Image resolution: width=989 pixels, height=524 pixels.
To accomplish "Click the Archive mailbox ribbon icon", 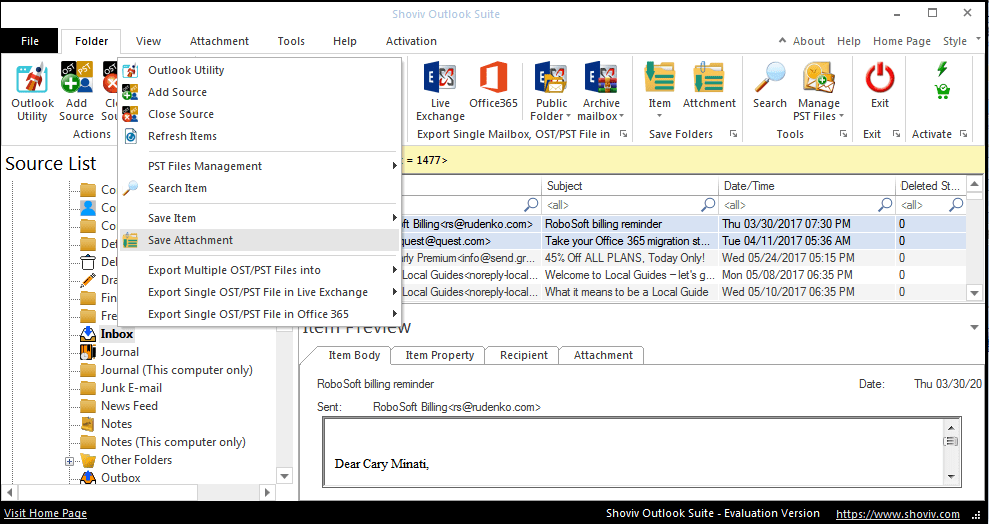I will (x=600, y=78).
